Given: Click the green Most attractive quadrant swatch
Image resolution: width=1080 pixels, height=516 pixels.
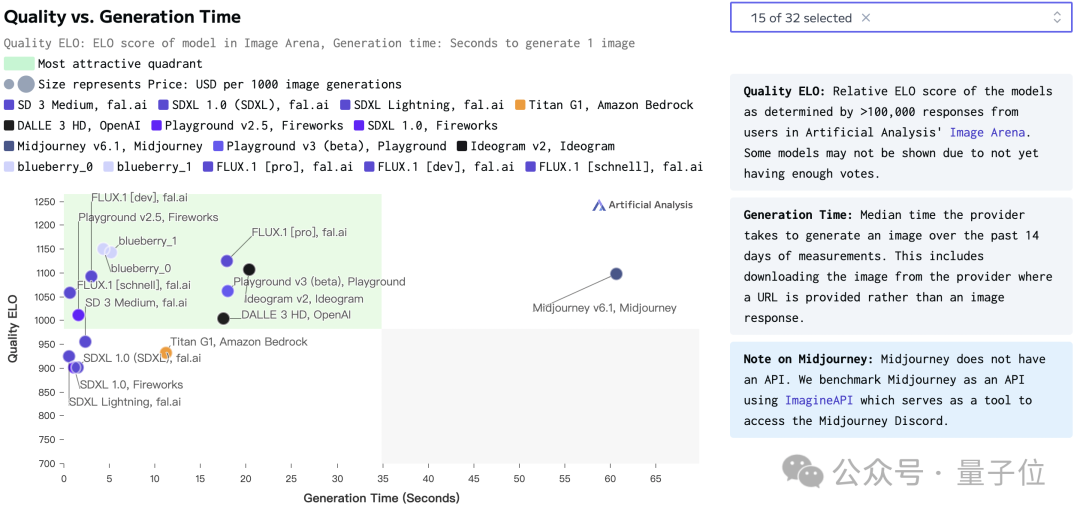Looking at the screenshot, I should 18,64.
